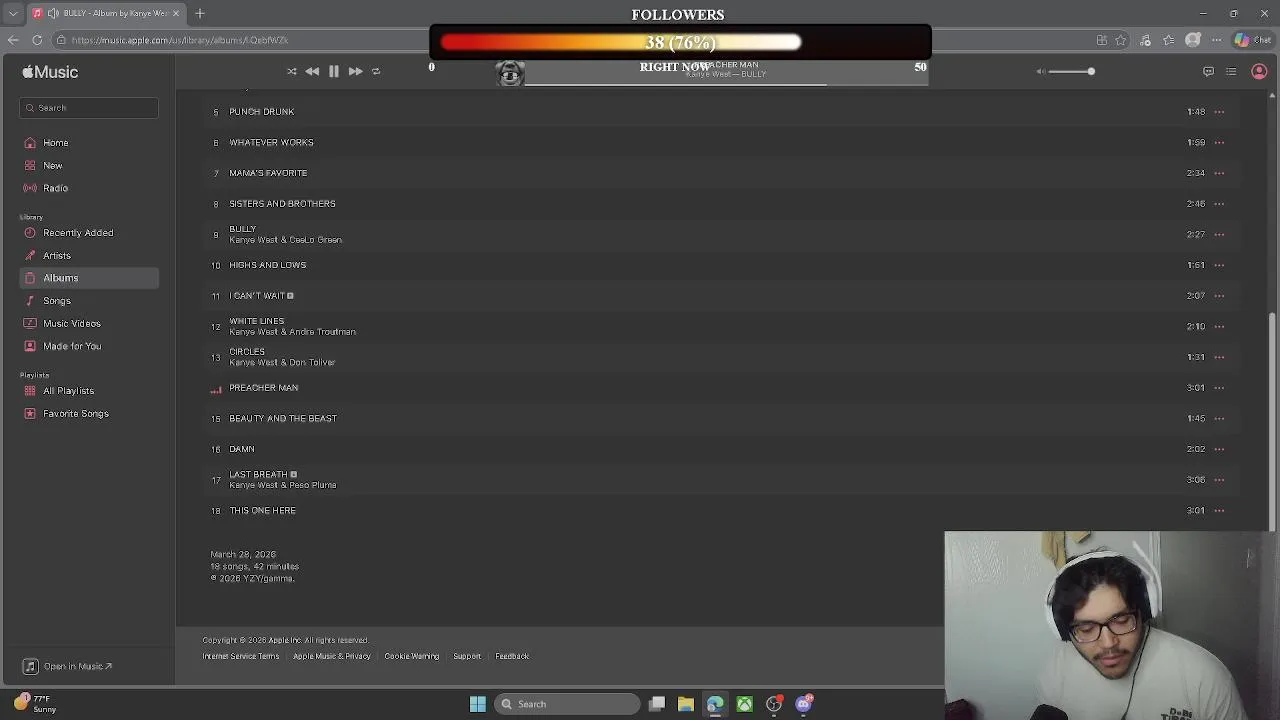Click the address bar URL
The image size is (1280, 720).
coord(180,40)
